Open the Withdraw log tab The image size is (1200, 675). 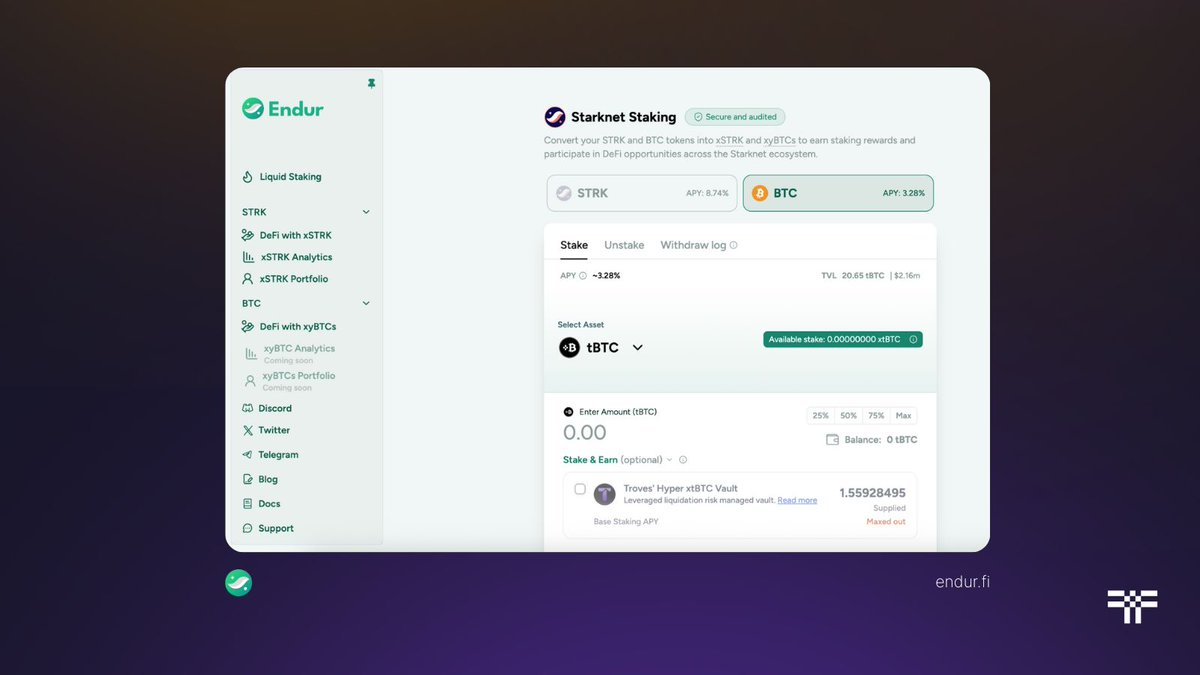pyautogui.click(x=694, y=245)
